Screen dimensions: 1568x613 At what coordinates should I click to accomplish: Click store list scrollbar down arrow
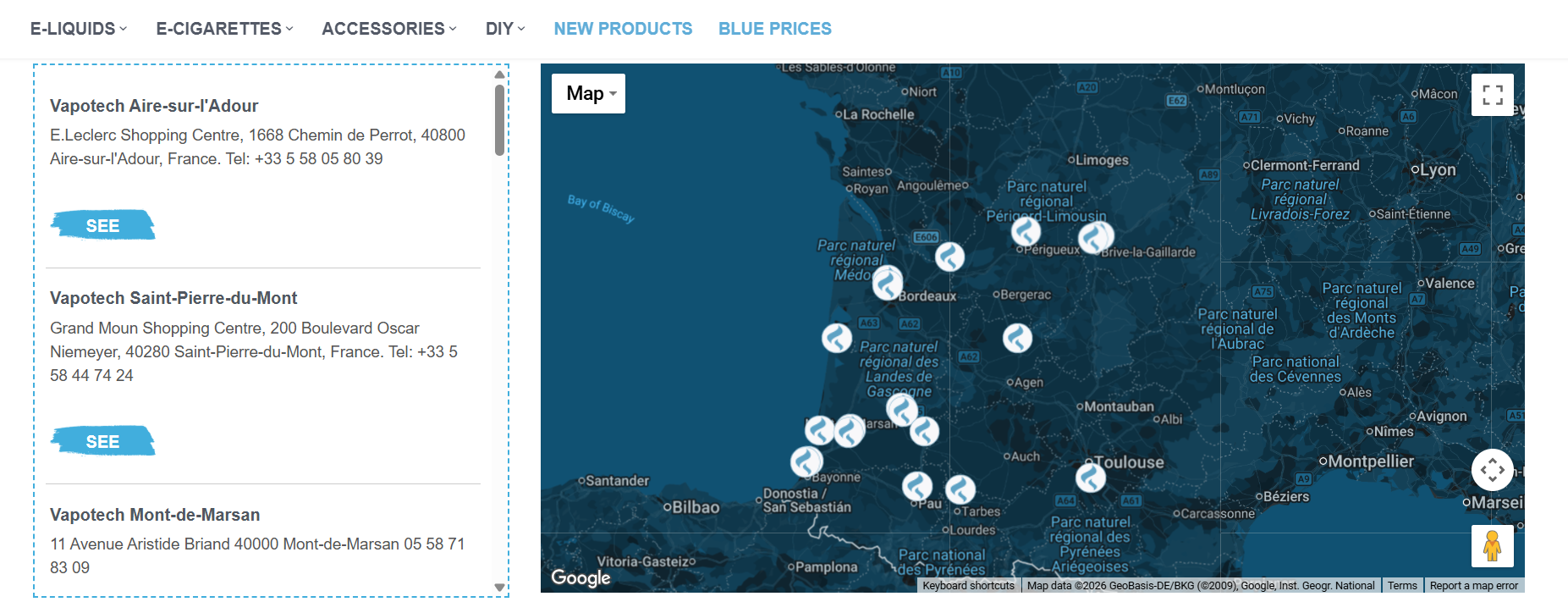click(x=499, y=587)
